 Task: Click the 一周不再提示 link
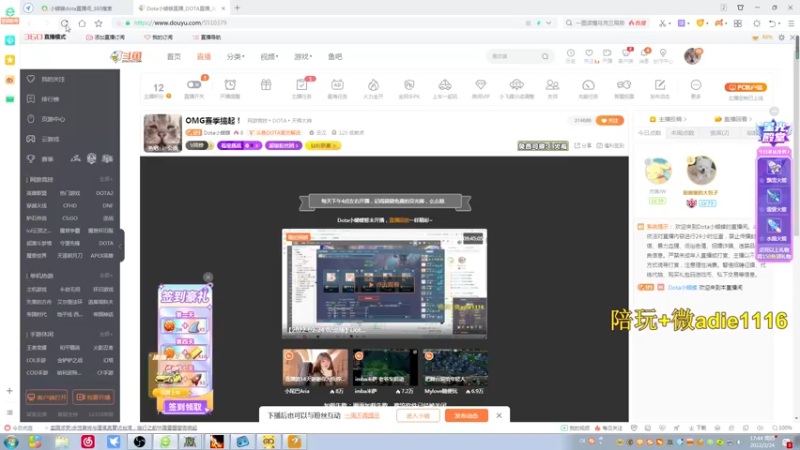click(362, 416)
